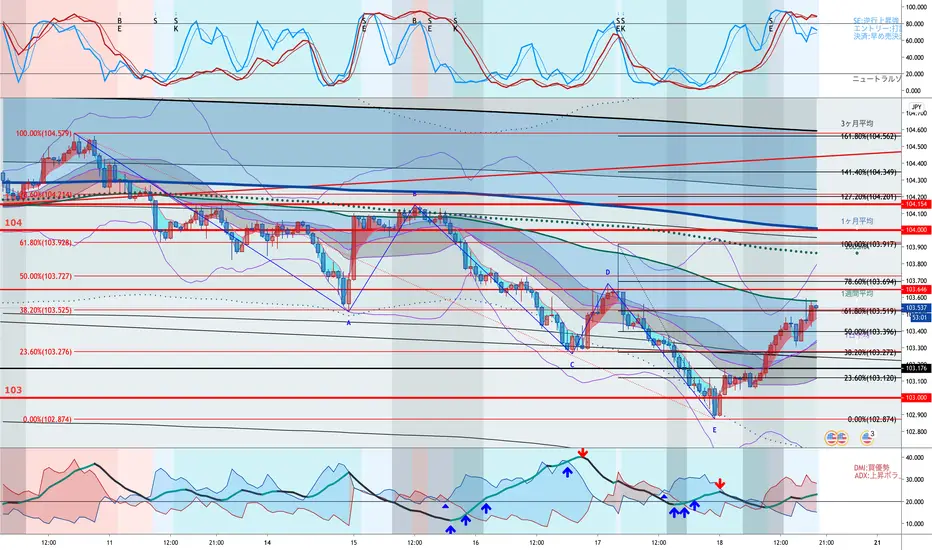Viewport: 932px width, 550px height.
Task: Click 104.500 on the price scale
Action: pyautogui.click(x=918, y=146)
